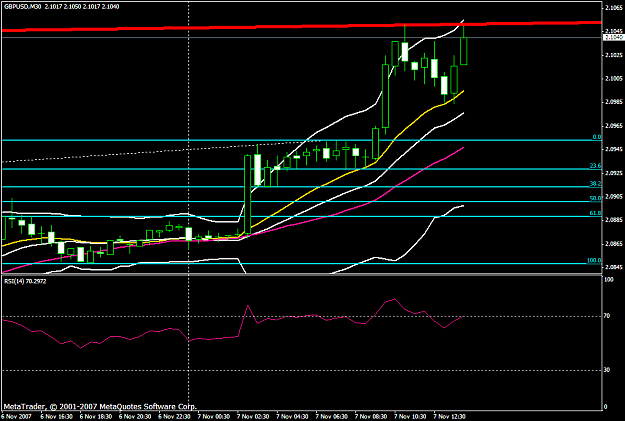Click the 6 Nov 22:30 time label
The height and width of the screenshot is (421, 625).
(175, 417)
